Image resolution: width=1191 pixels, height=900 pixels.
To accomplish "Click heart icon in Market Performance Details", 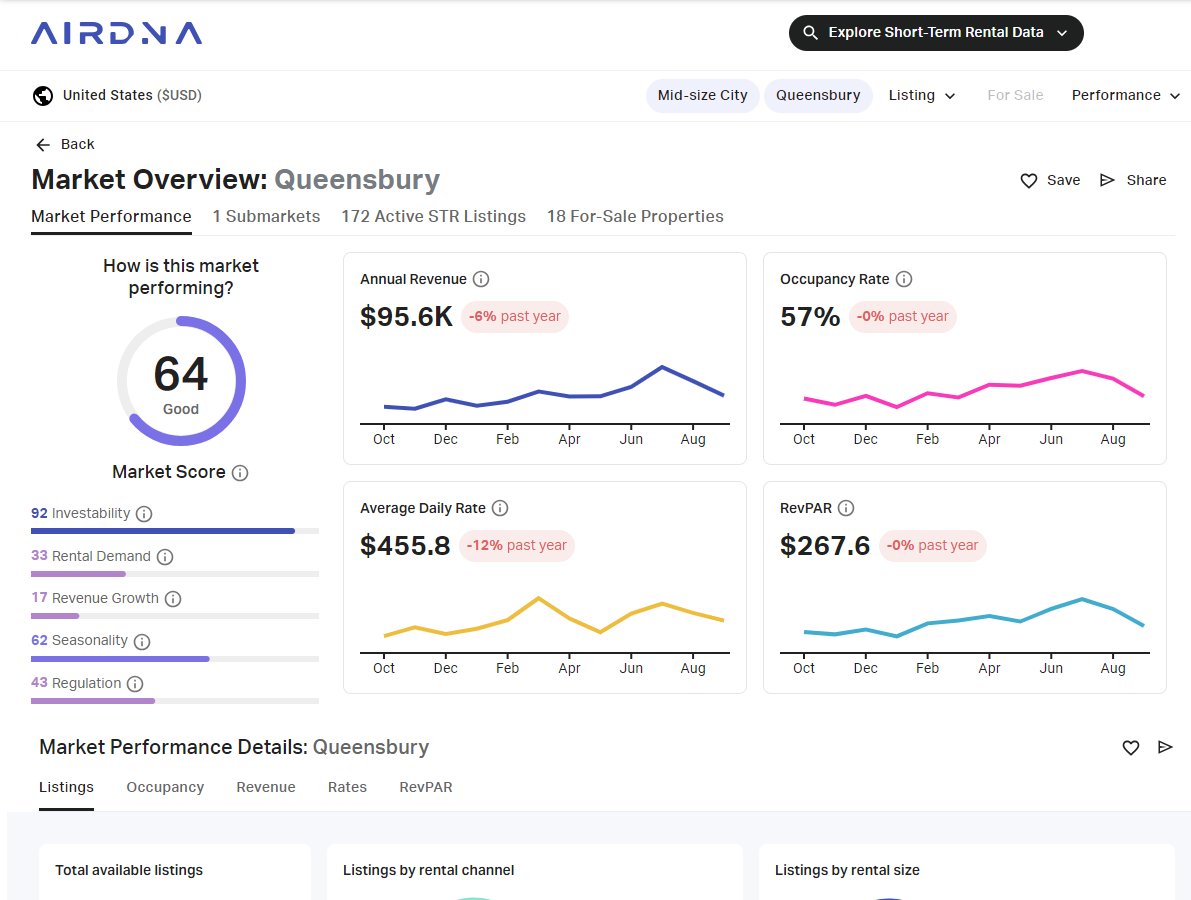I will [x=1131, y=747].
